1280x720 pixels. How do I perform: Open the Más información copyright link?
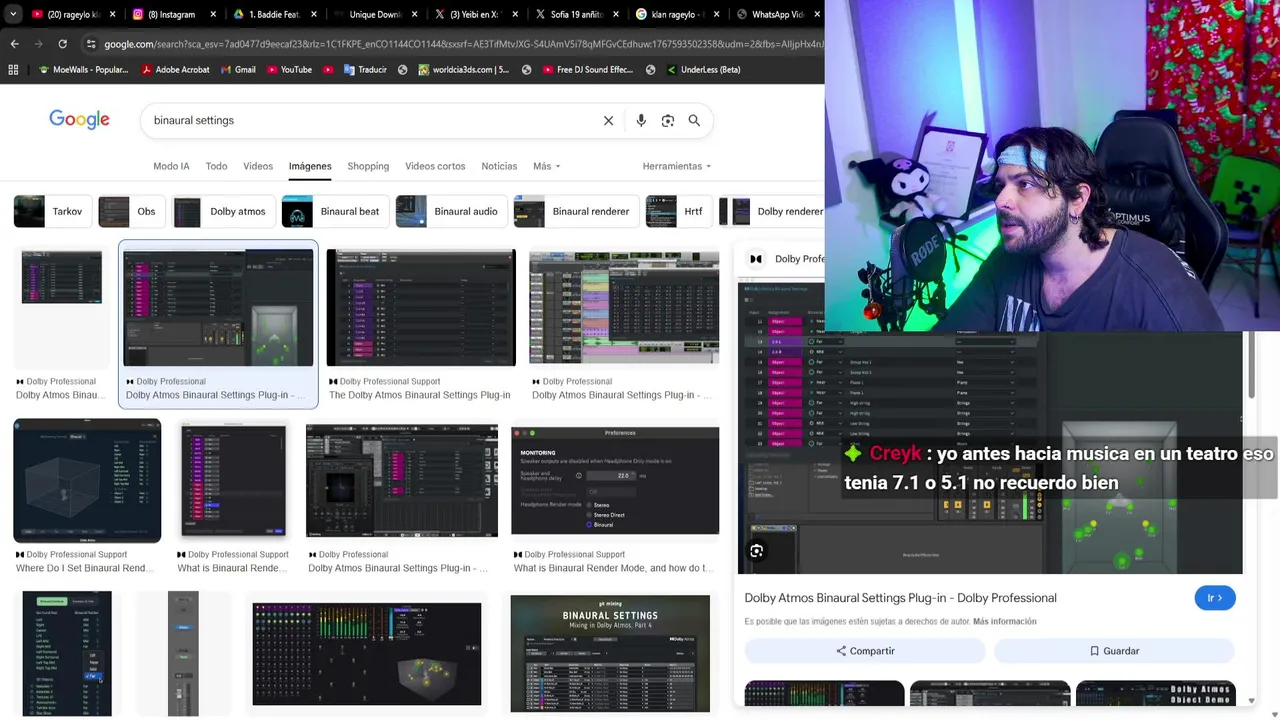point(1004,621)
